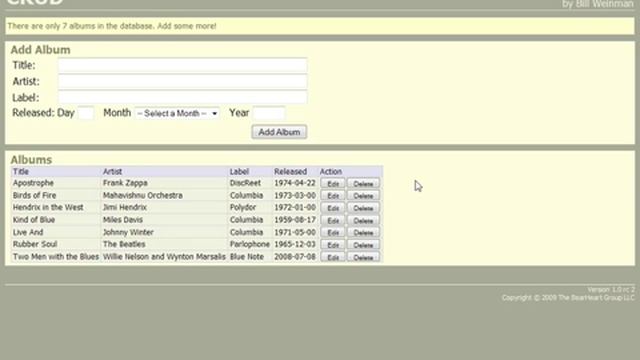
Task: Click the Released Day input box
Action: (x=86, y=113)
